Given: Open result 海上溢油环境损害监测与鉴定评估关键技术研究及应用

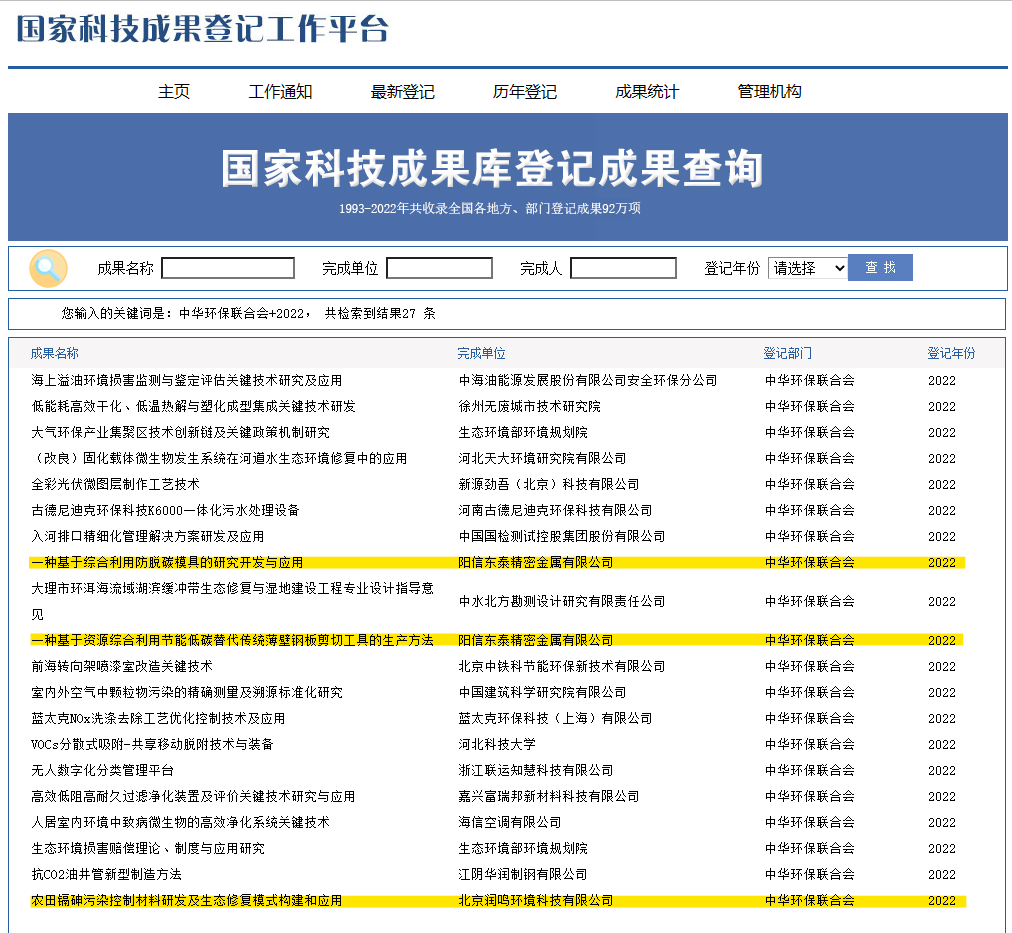Looking at the screenshot, I should click(187, 381).
